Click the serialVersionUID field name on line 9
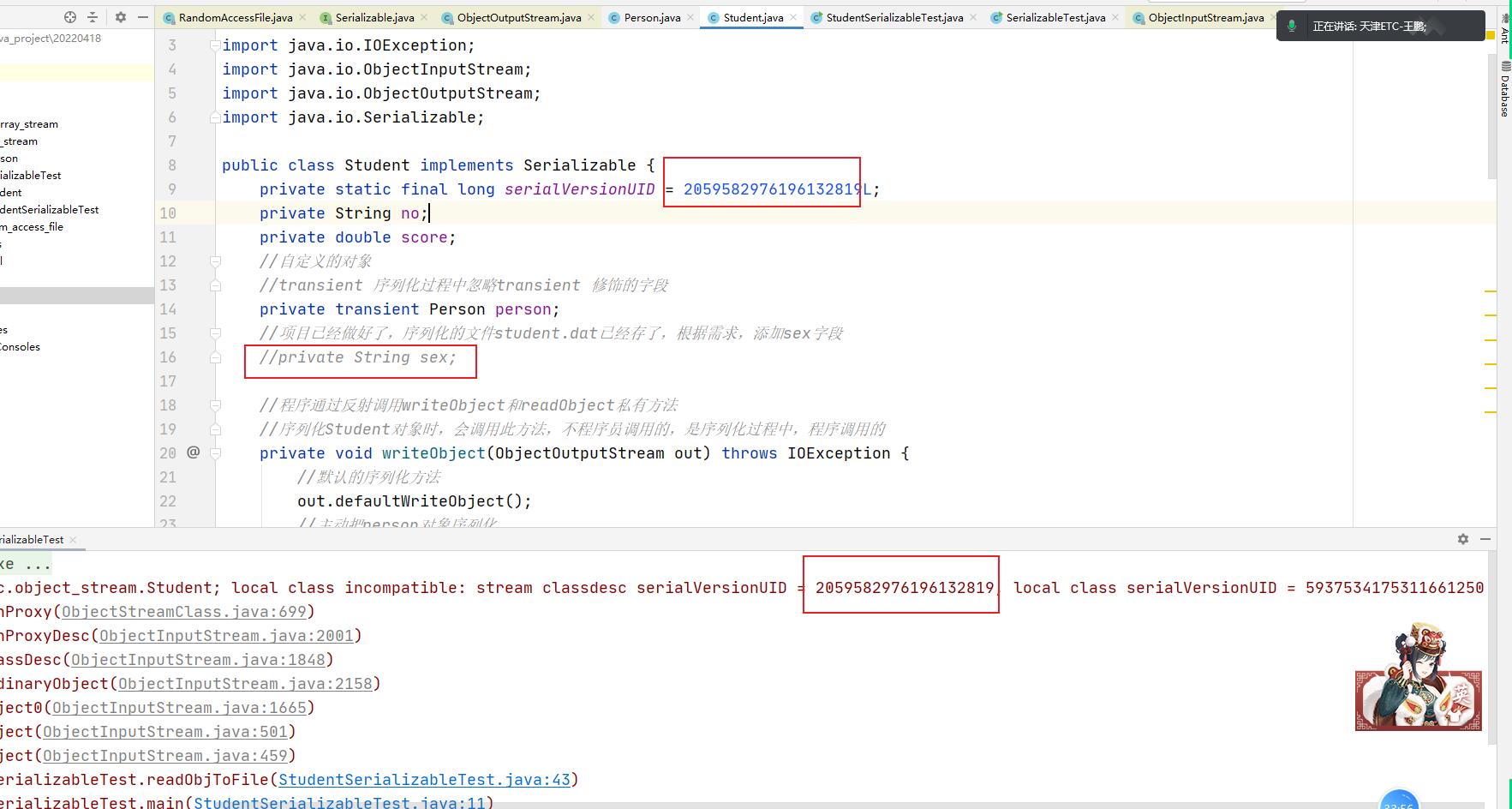The width and height of the screenshot is (1512, 809). (x=579, y=189)
